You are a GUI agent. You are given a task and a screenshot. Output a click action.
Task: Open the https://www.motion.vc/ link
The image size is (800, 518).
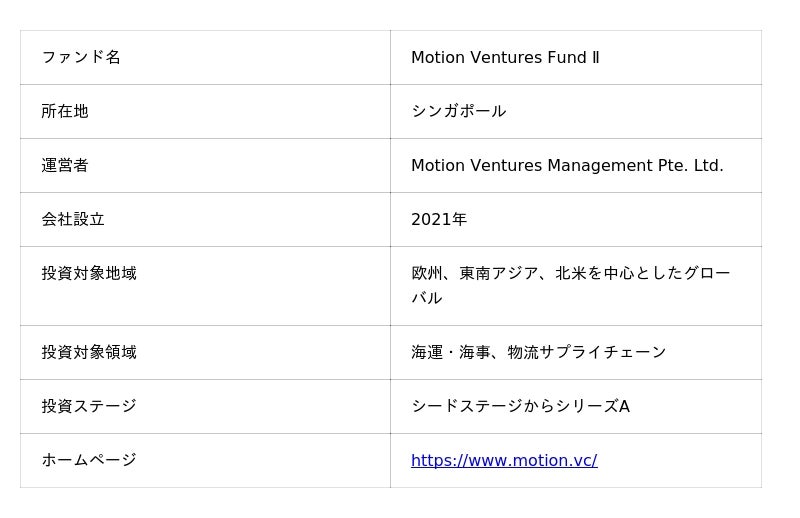click(x=504, y=460)
